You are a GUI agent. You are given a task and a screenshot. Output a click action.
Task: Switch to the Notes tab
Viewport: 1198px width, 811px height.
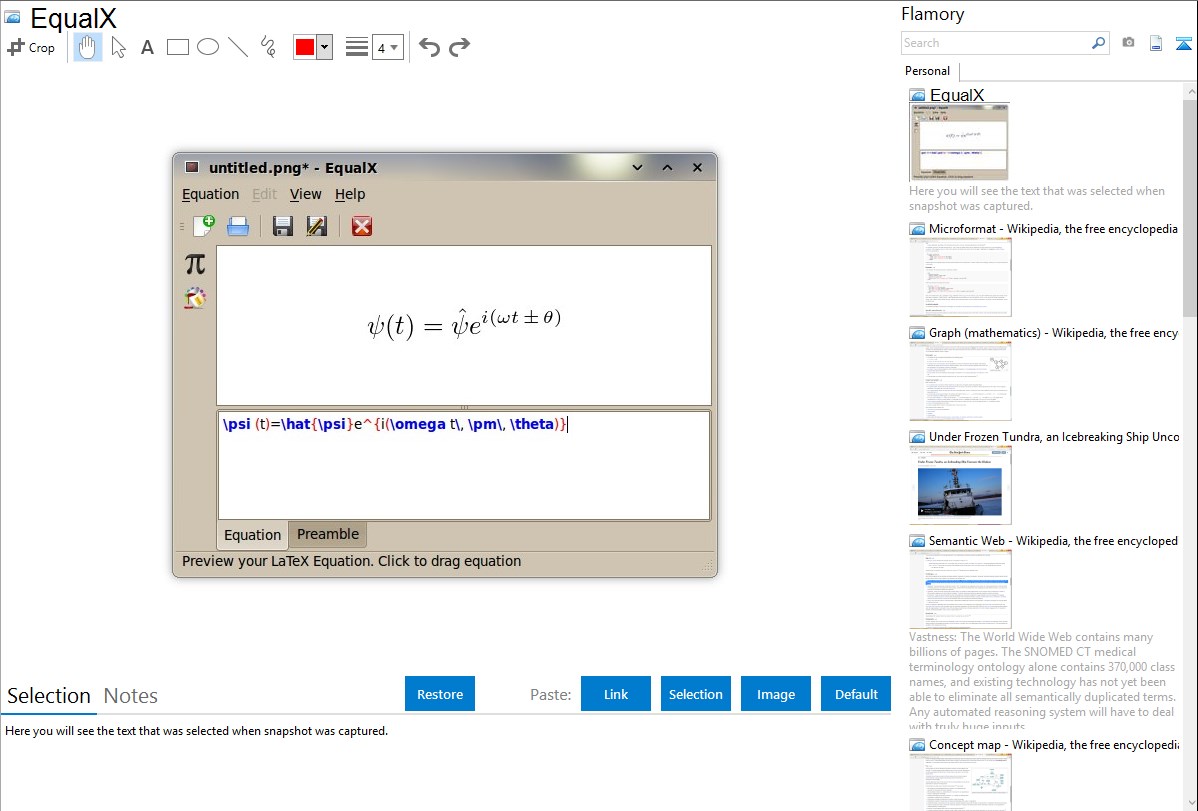tap(131, 696)
